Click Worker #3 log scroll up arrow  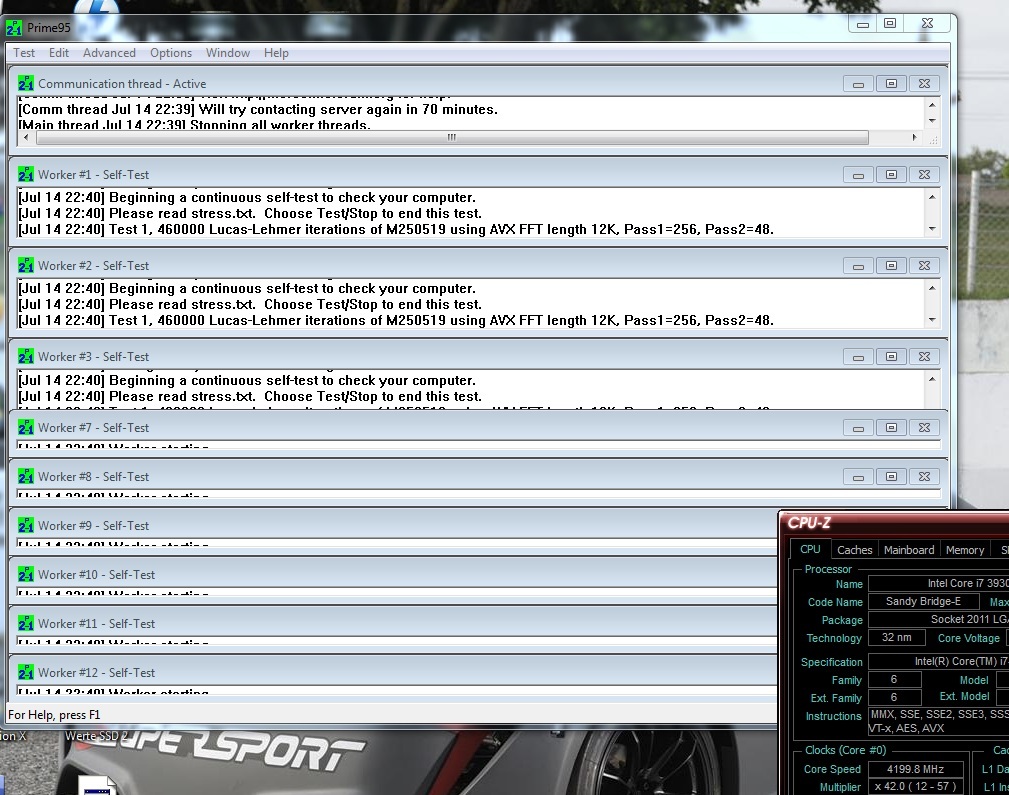pyautogui.click(x=932, y=379)
